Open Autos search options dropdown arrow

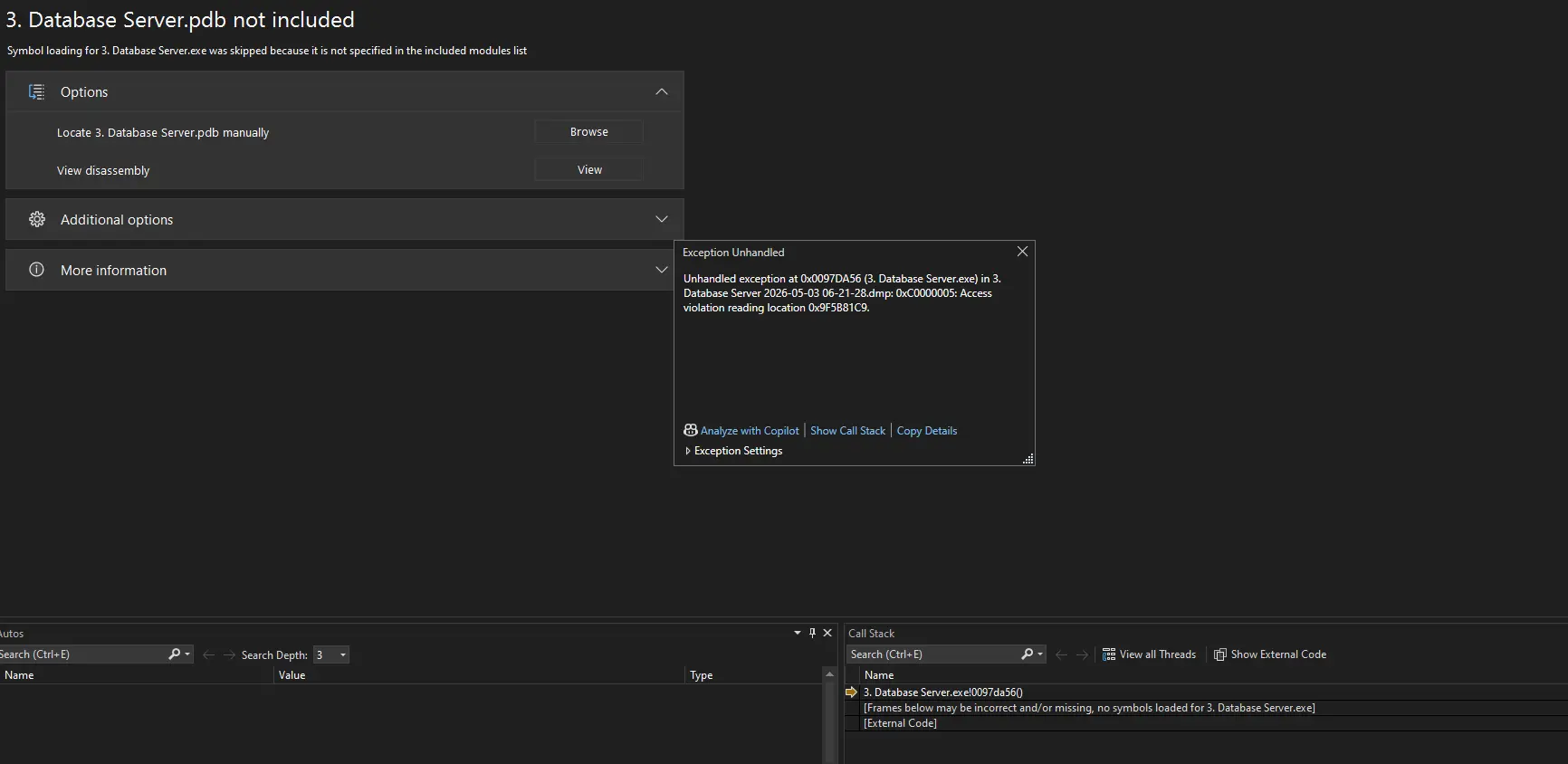pos(187,654)
